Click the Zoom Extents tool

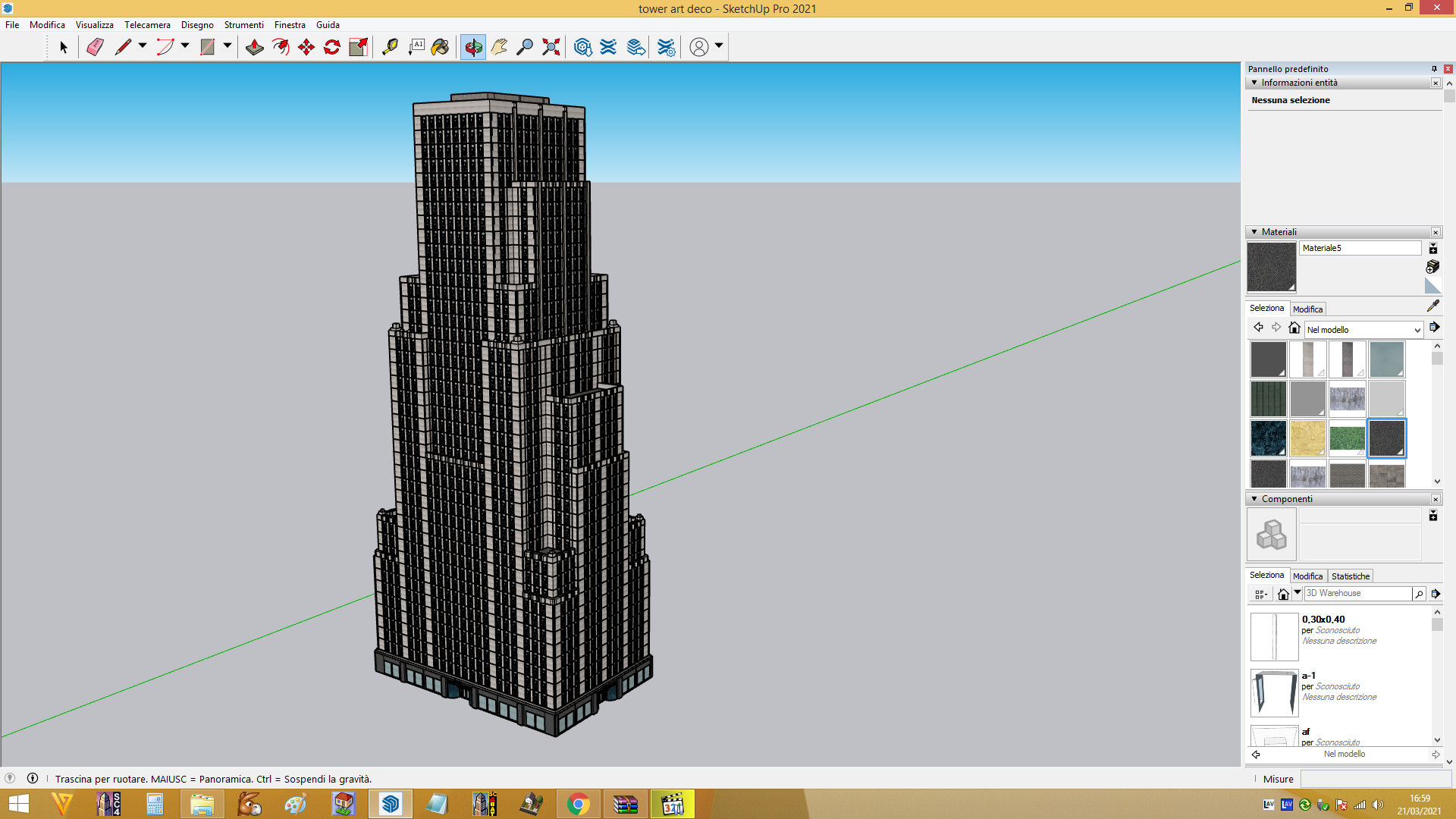551,47
